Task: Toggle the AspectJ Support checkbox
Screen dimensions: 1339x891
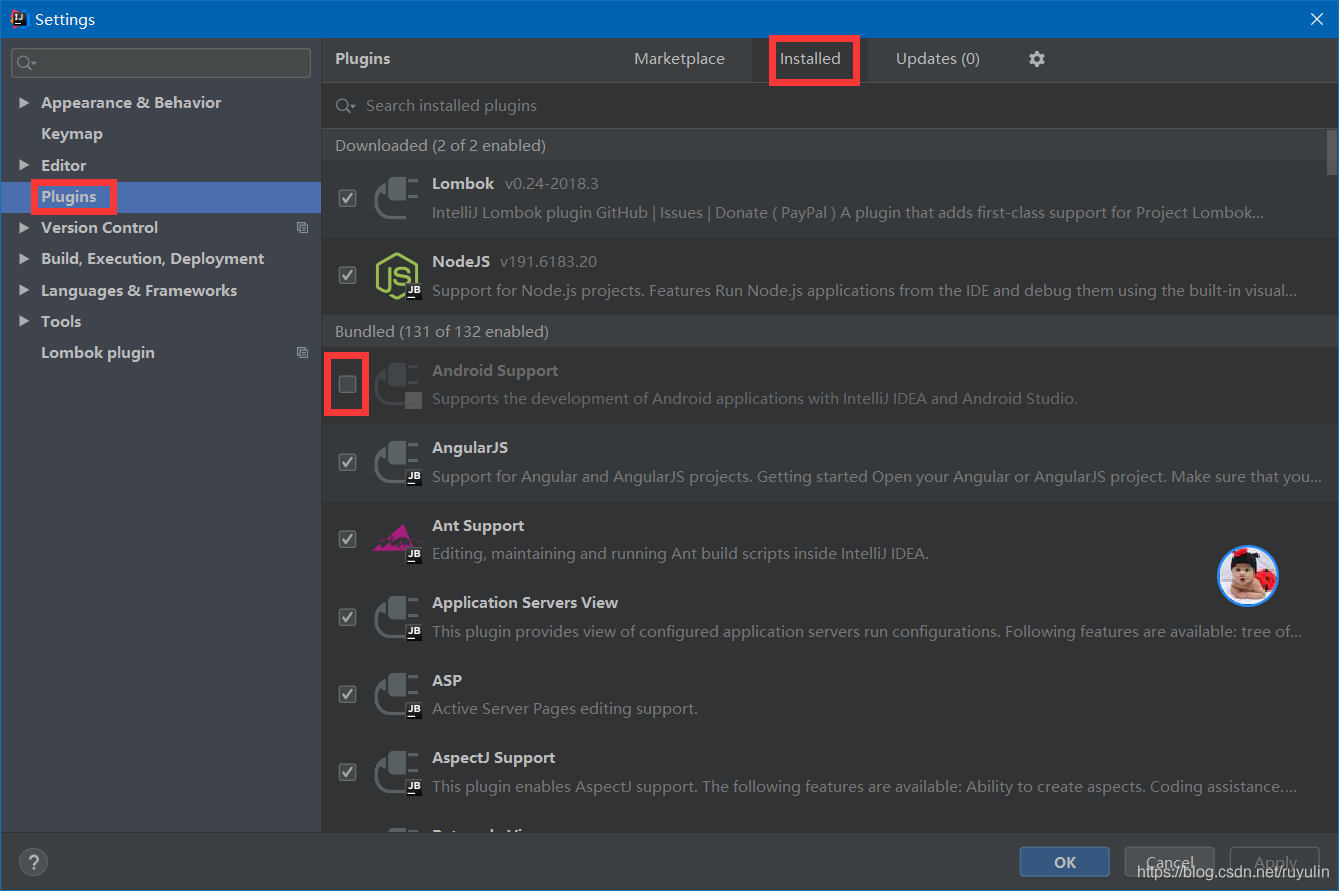Action: (x=347, y=772)
